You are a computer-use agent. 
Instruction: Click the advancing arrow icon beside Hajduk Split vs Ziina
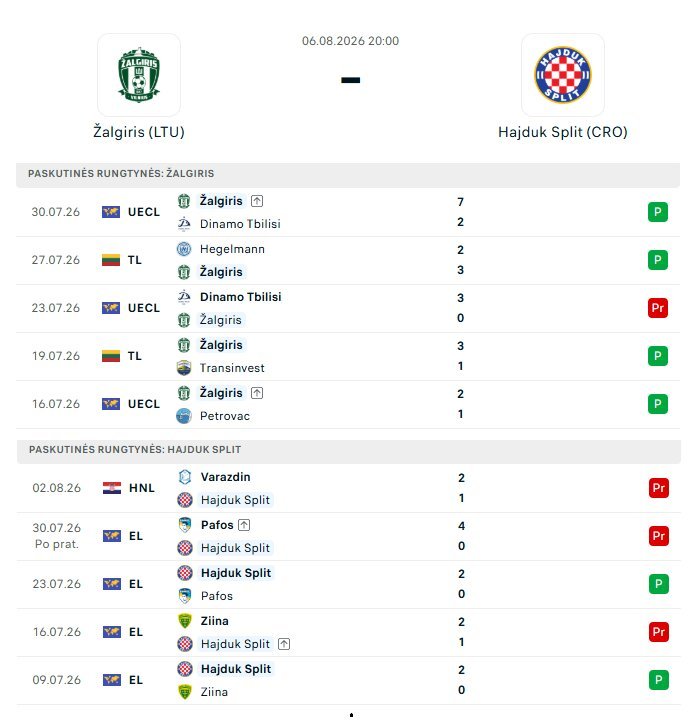tap(284, 644)
